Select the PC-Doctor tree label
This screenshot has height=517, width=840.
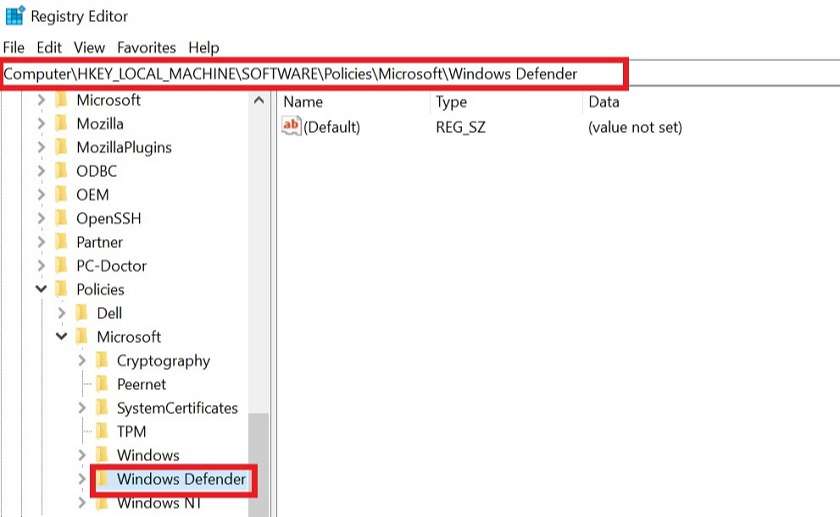(111, 266)
